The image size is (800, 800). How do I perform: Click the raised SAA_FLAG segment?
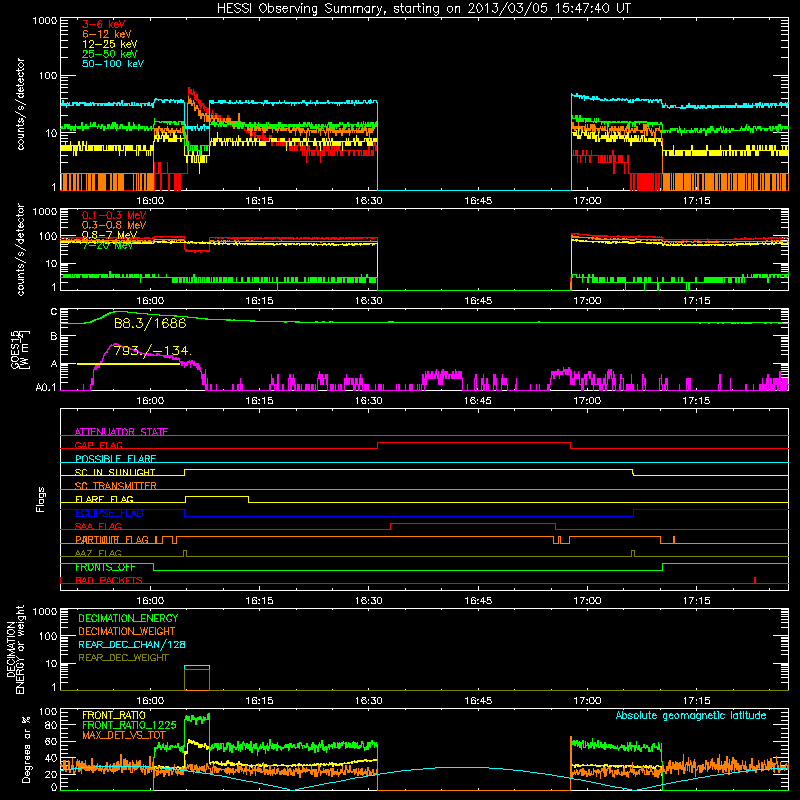pos(473,523)
